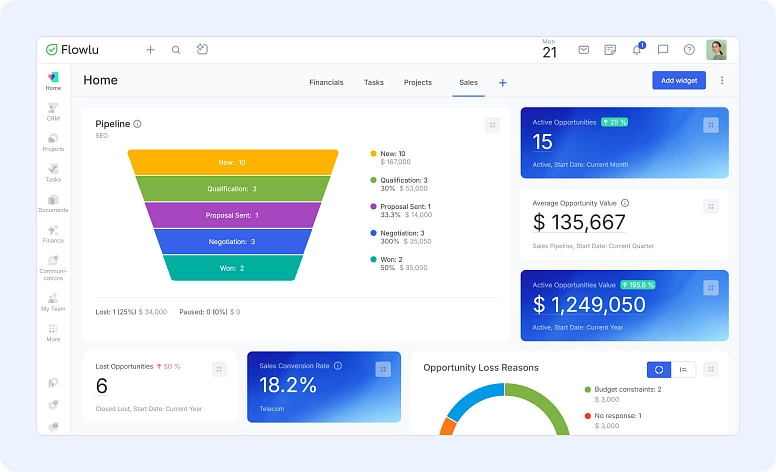Click the Paused: 0 (0%) summary text
The height and width of the screenshot is (472, 776).
pos(210,312)
